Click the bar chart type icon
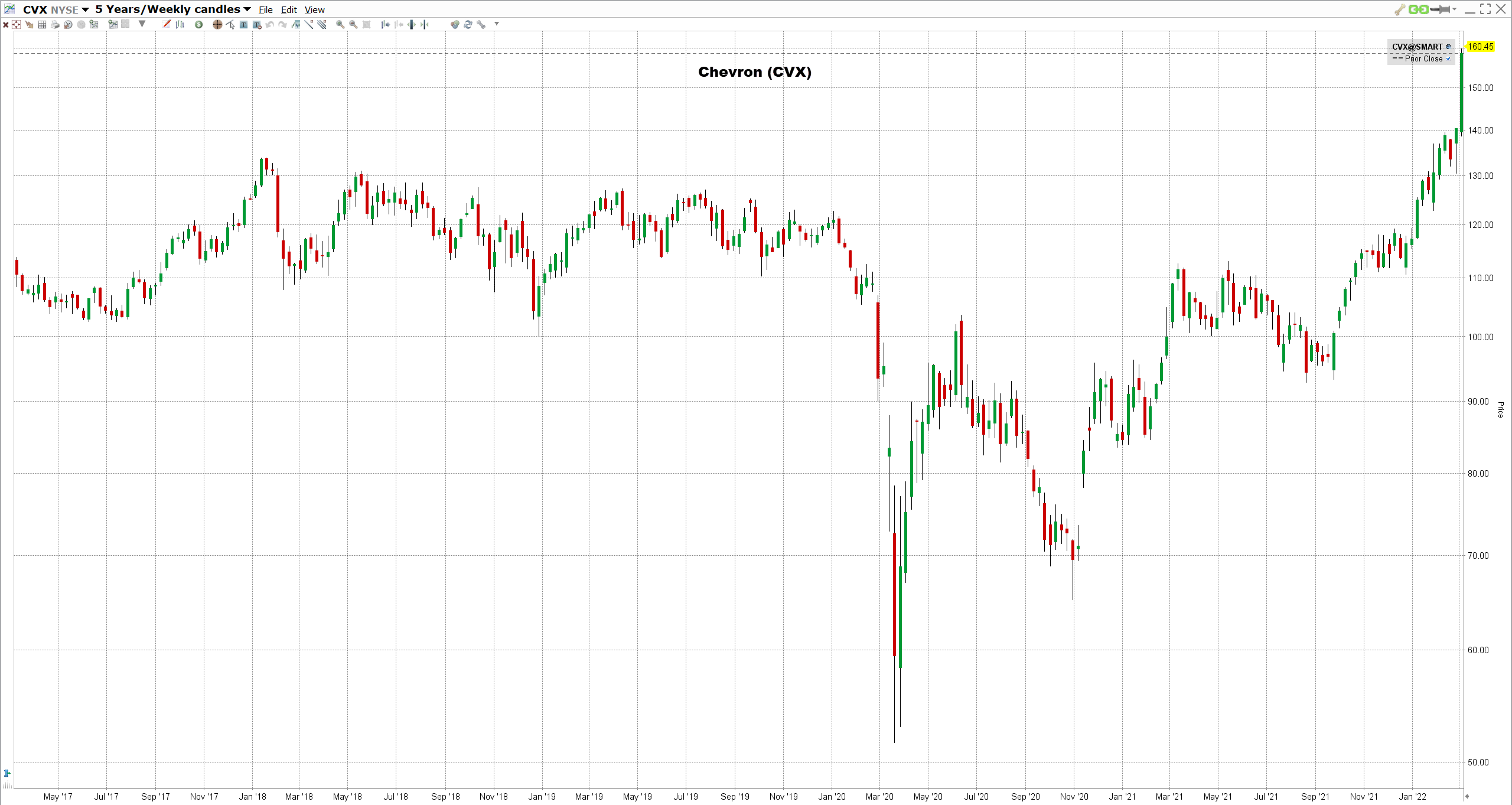Screen dimensions: 1512x805 (x=180, y=24)
